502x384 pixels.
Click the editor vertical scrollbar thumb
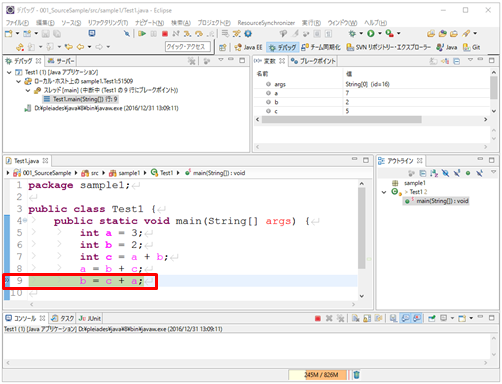[362, 228]
